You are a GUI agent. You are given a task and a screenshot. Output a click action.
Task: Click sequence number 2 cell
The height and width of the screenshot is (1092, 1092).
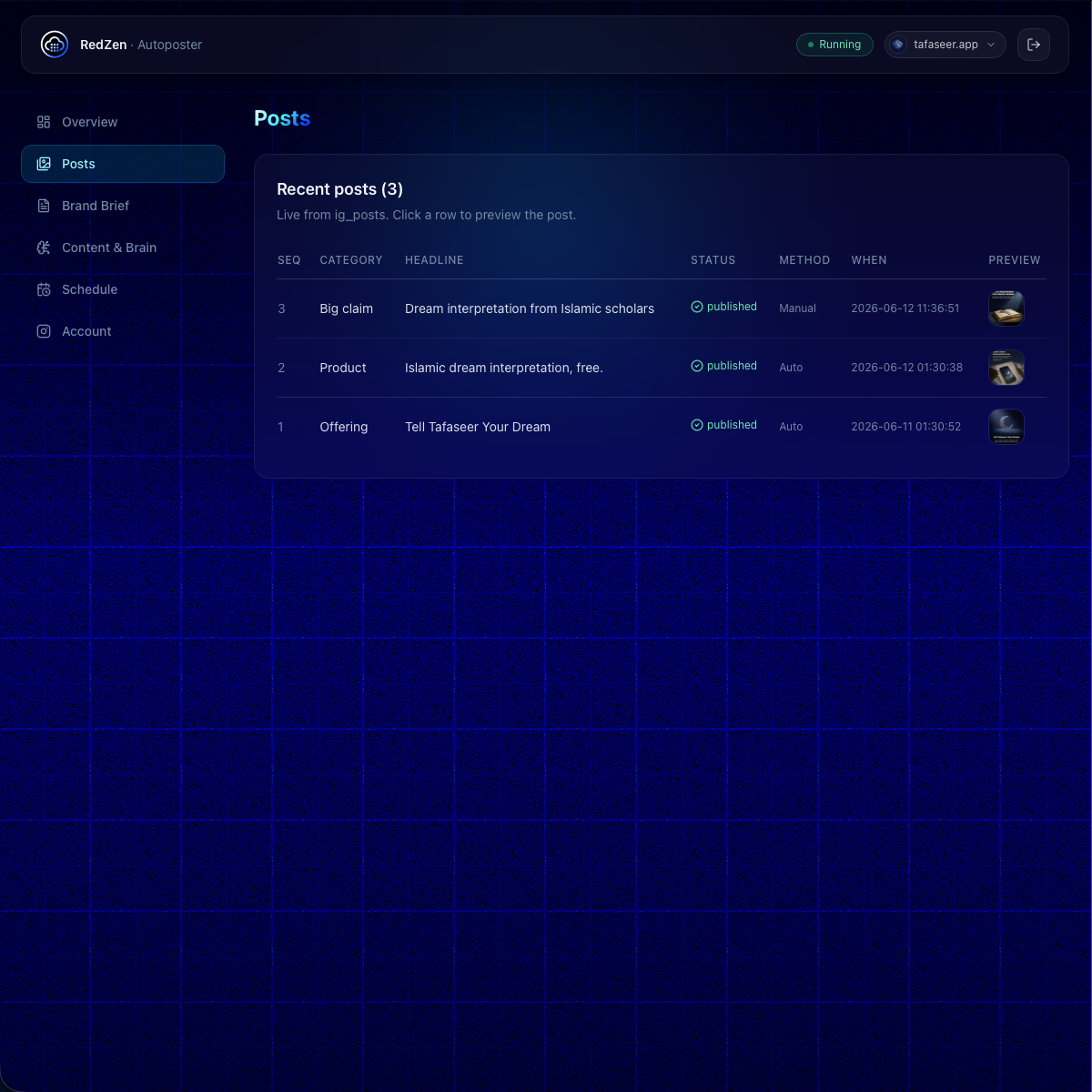coord(281,368)
